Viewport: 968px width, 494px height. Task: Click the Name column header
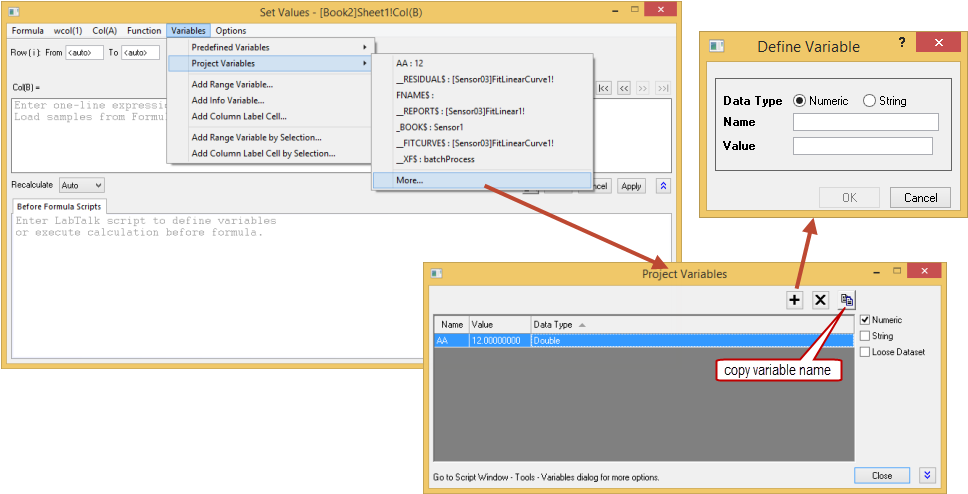click(x=452, y=325)
